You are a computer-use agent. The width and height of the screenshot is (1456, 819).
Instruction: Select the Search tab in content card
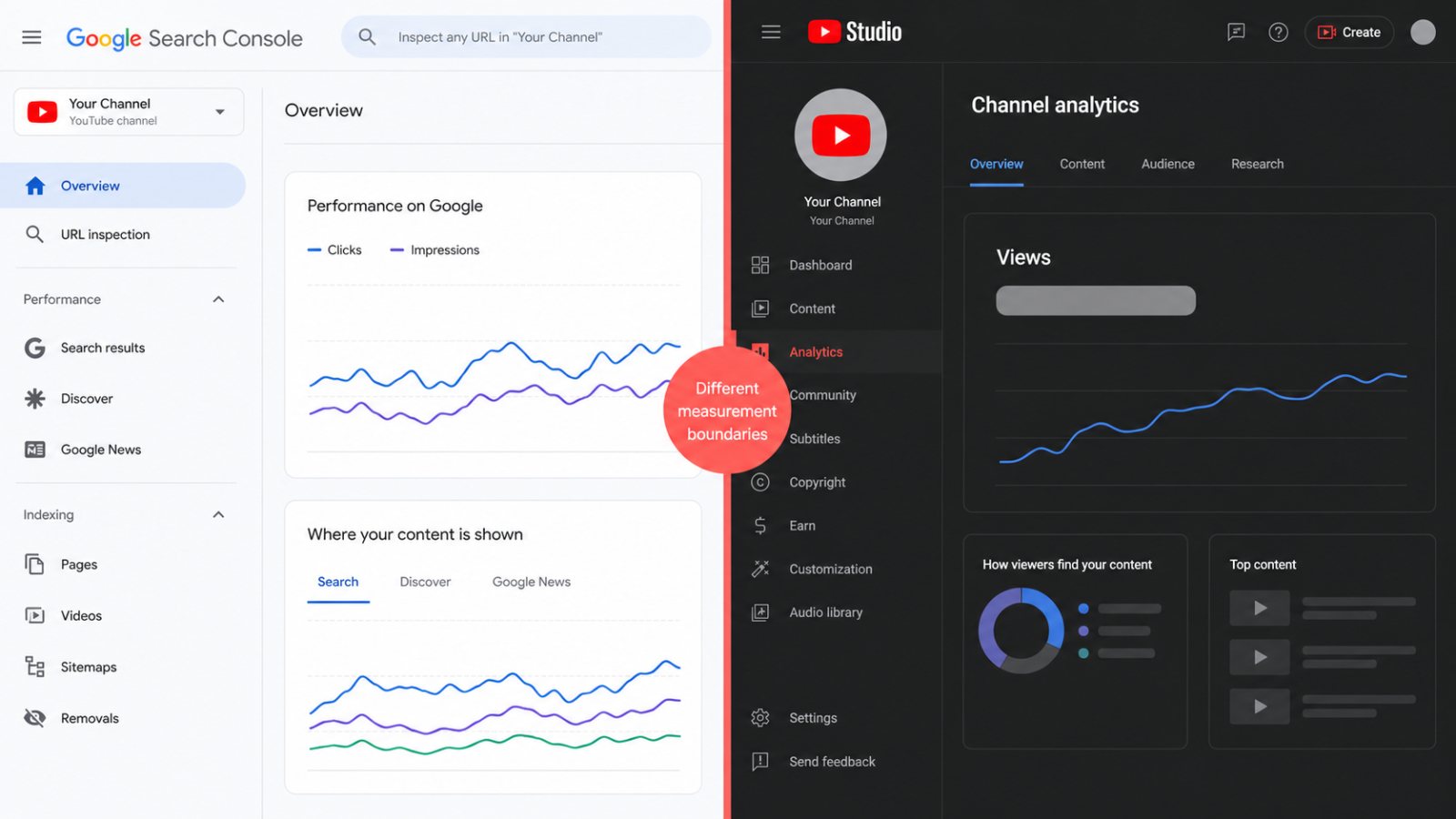pos(338,582)
